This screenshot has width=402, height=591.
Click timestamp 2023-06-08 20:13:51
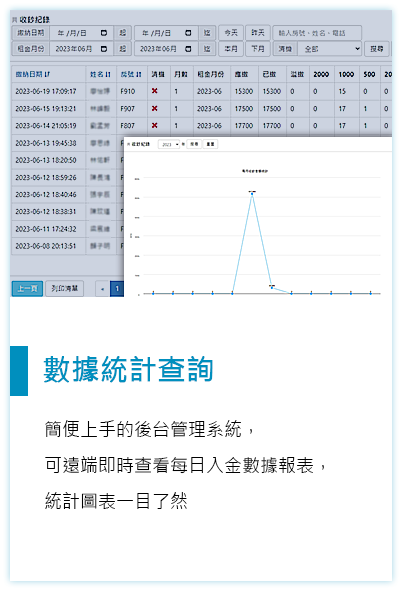pos(46,246)
